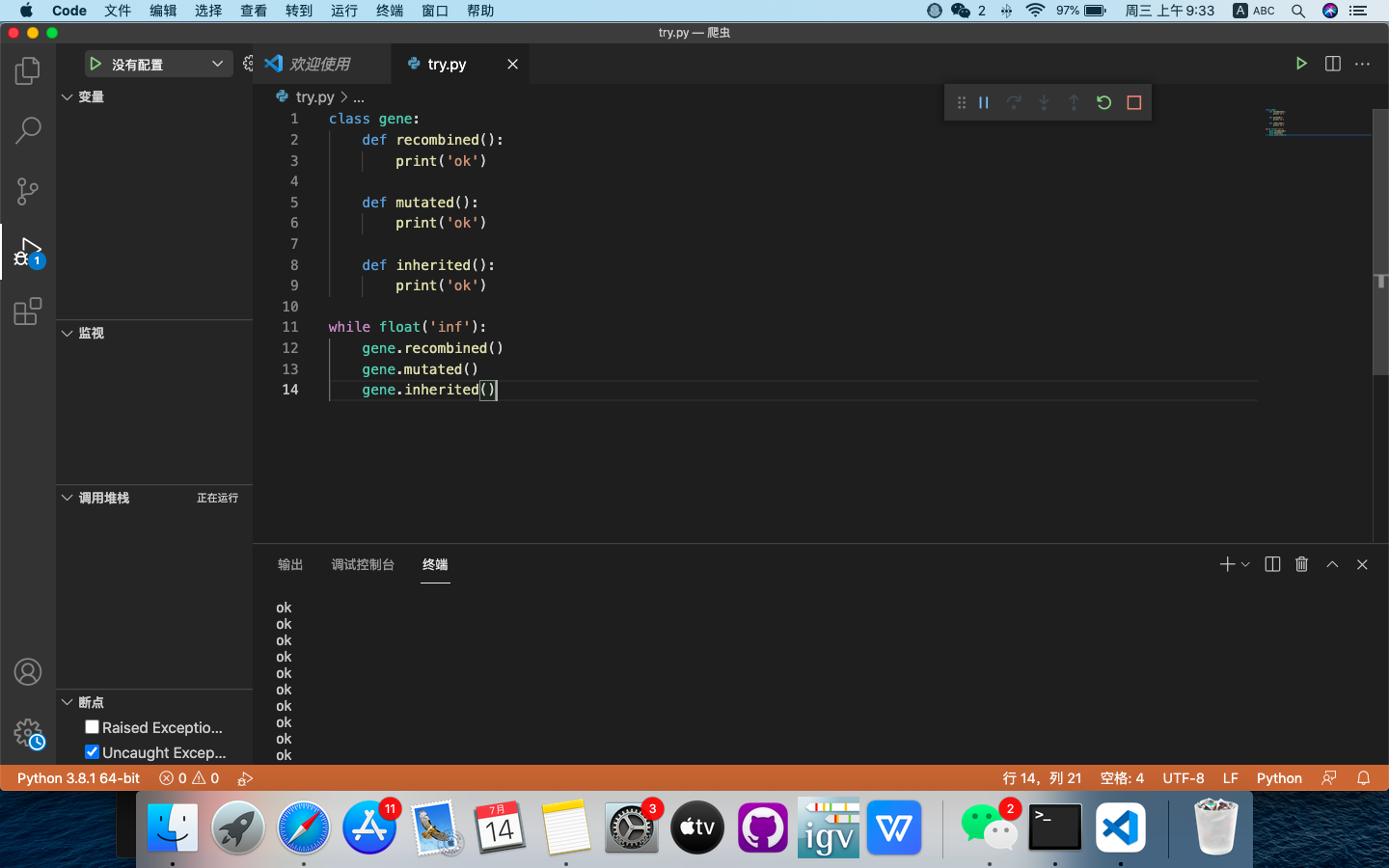Open the feedback icon in status bar
Viewport: 1389px width, 868px height.
click(x=1329, y=778)
